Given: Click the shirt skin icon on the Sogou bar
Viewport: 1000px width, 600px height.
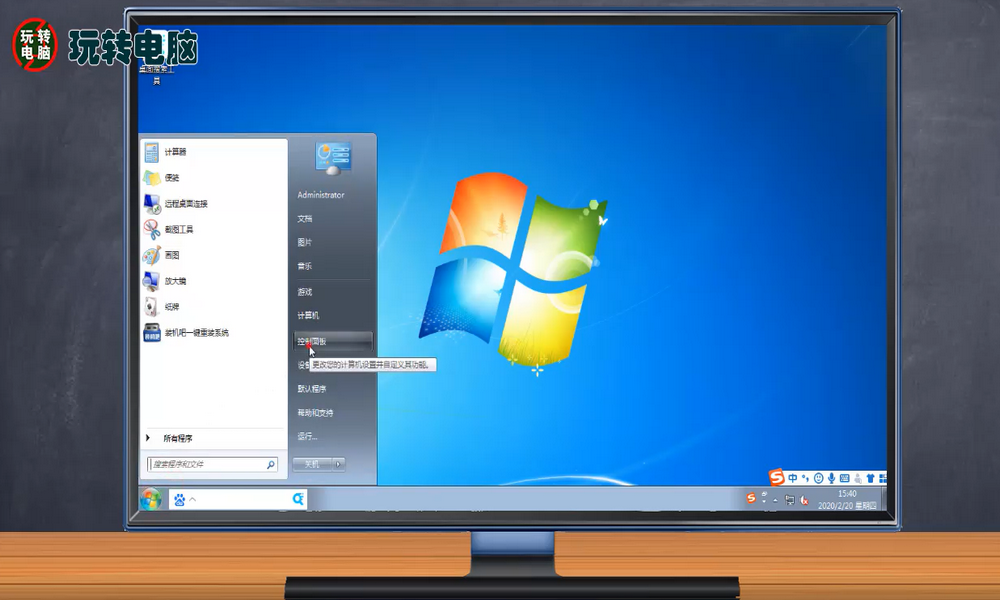Looking at the screenshot, I should click(x=871, y=478).
